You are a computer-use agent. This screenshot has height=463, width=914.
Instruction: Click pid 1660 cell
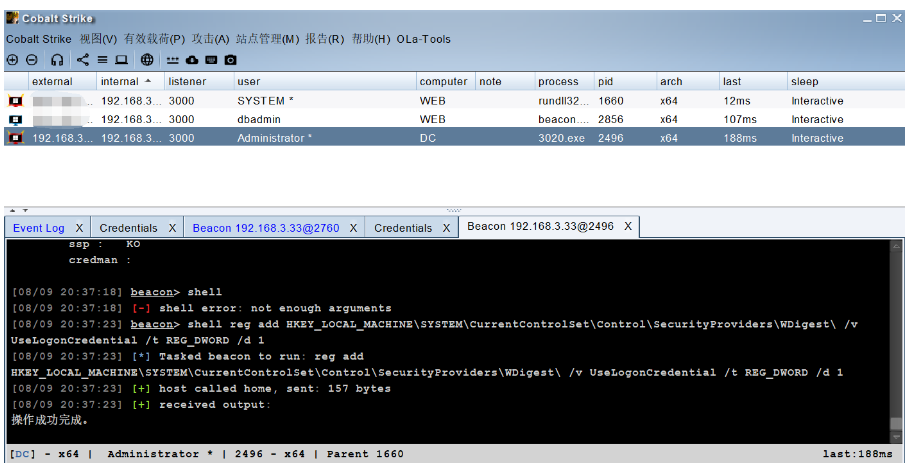(x=625, y=101)
